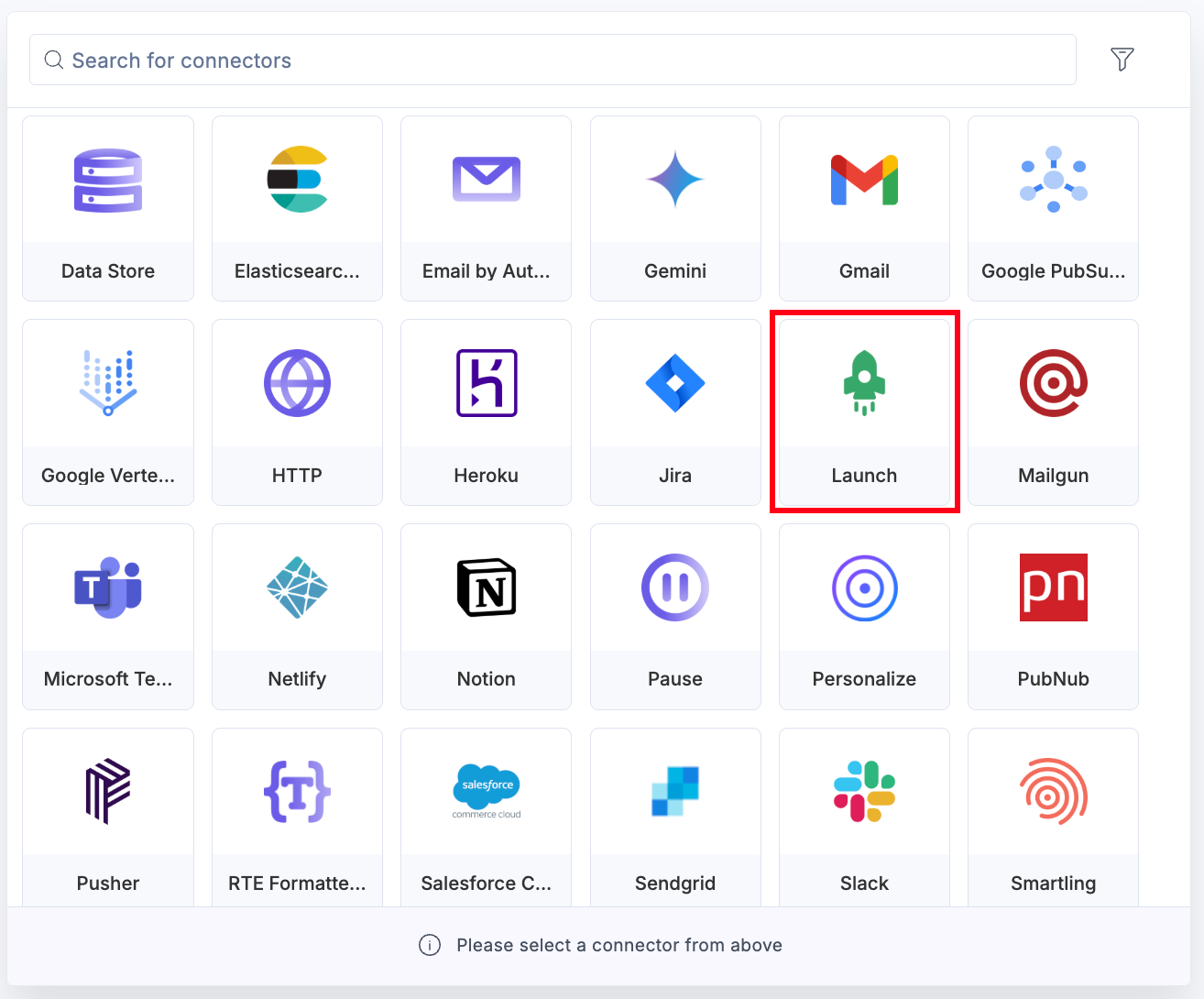Click the Gmail label
Screen dimensions: 1204x999
(x=864, y=271)
